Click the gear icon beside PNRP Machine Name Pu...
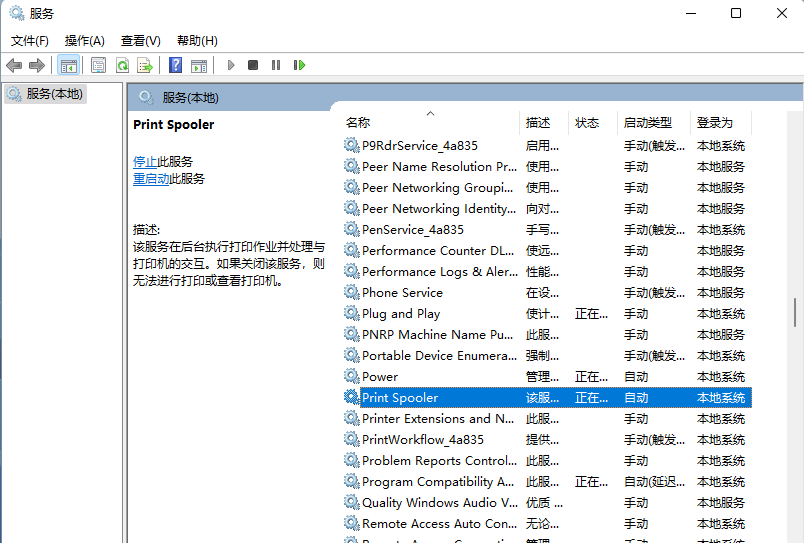 351,334
